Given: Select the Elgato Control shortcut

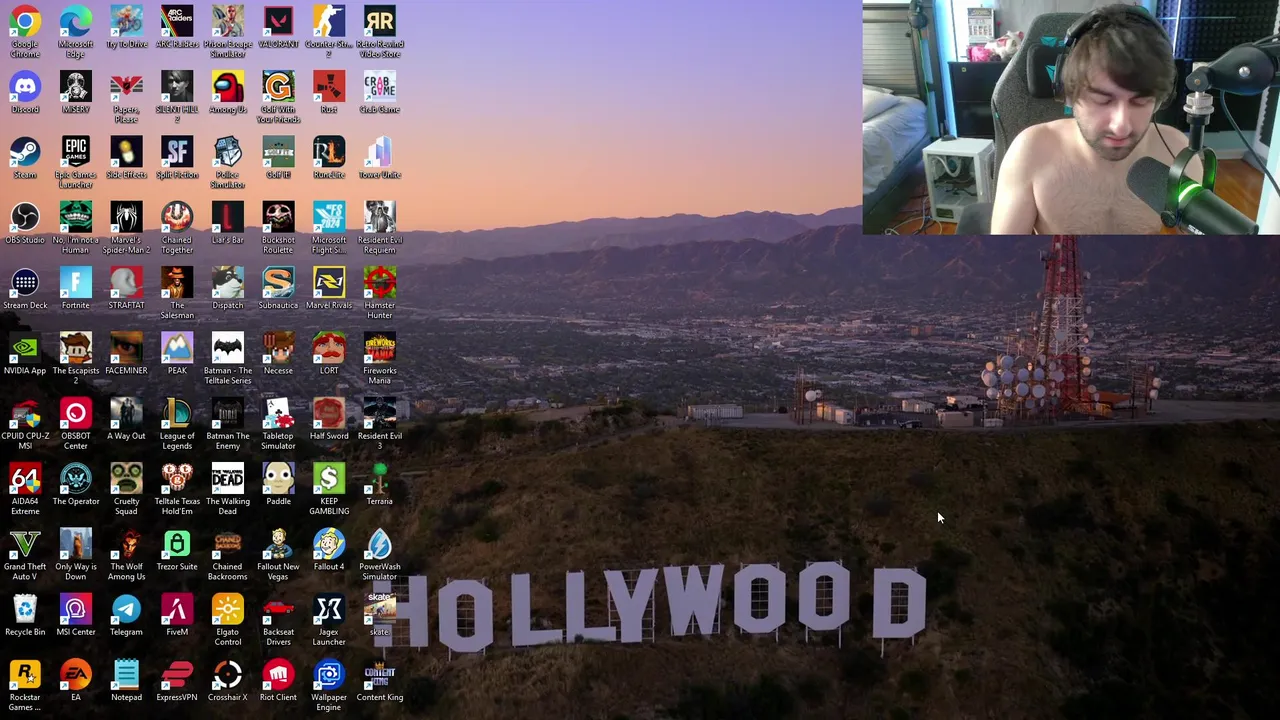Looking at the screenshot, I should [228, 608].
